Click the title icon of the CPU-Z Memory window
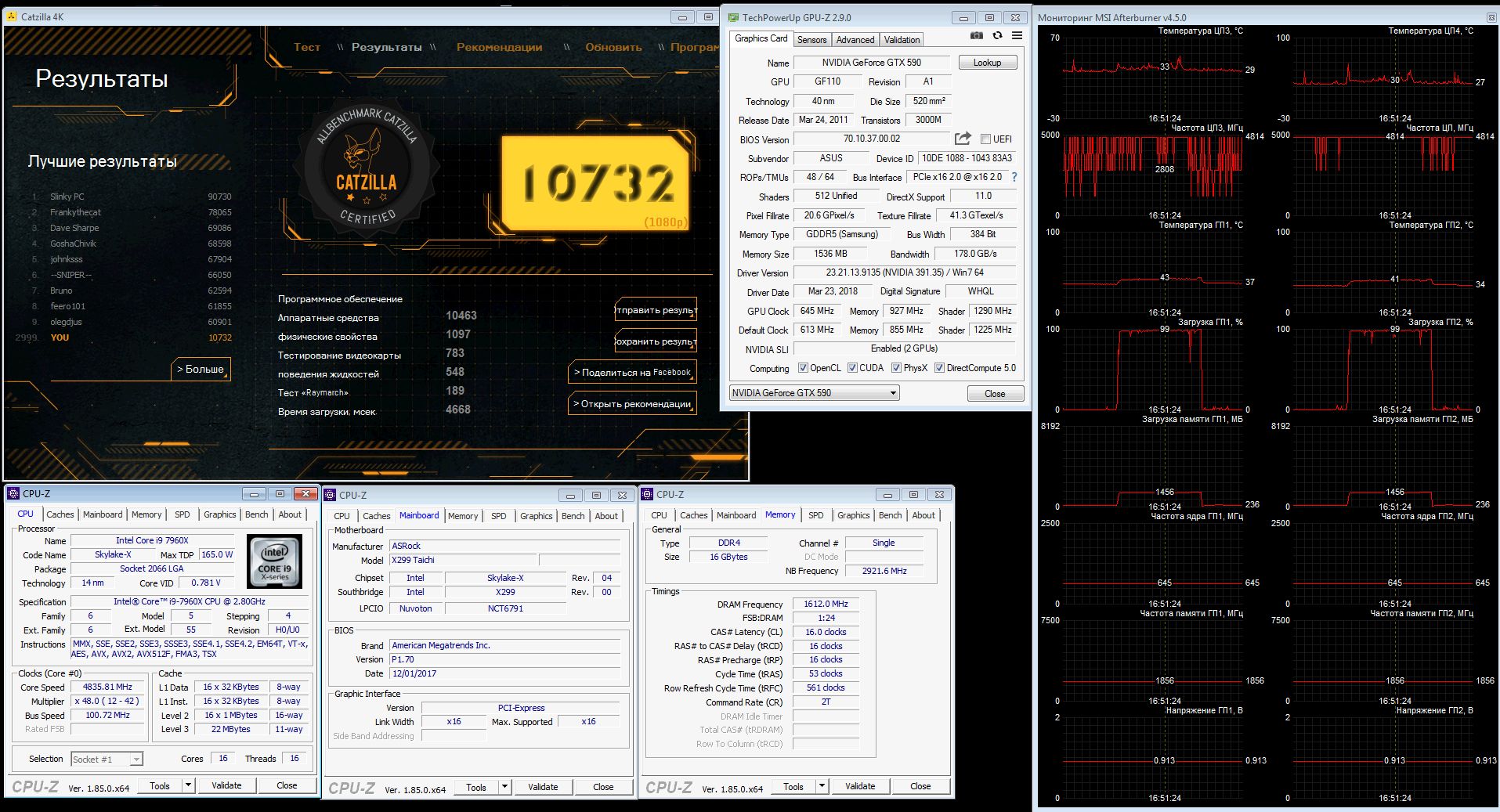This screenshot has width=1500, height=812. [647, 494]
